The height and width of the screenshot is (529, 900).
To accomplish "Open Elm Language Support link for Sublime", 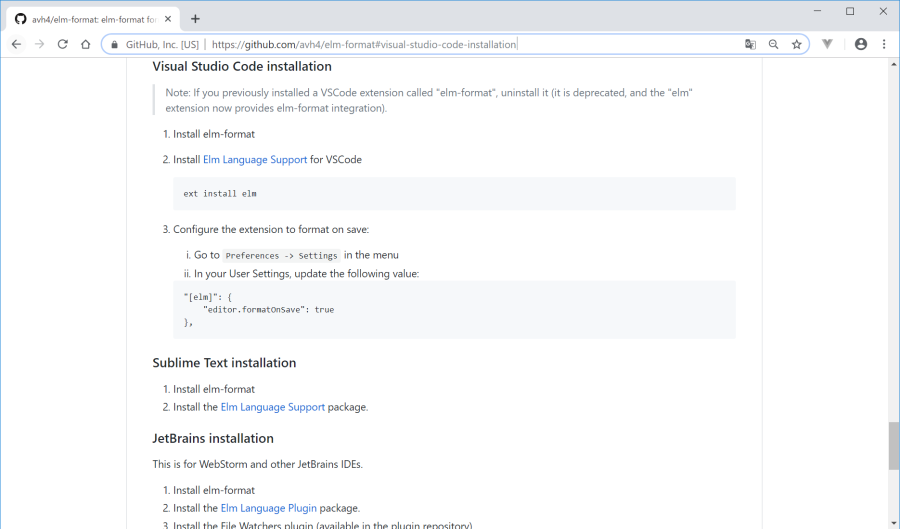I will tap(272, 407).
